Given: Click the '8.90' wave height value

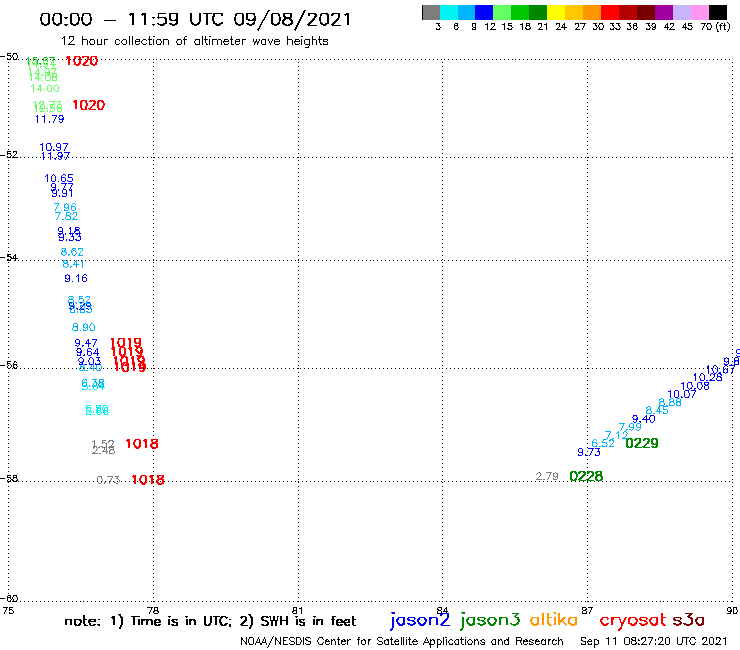Looking at the screenshot, I should (84, 328).
